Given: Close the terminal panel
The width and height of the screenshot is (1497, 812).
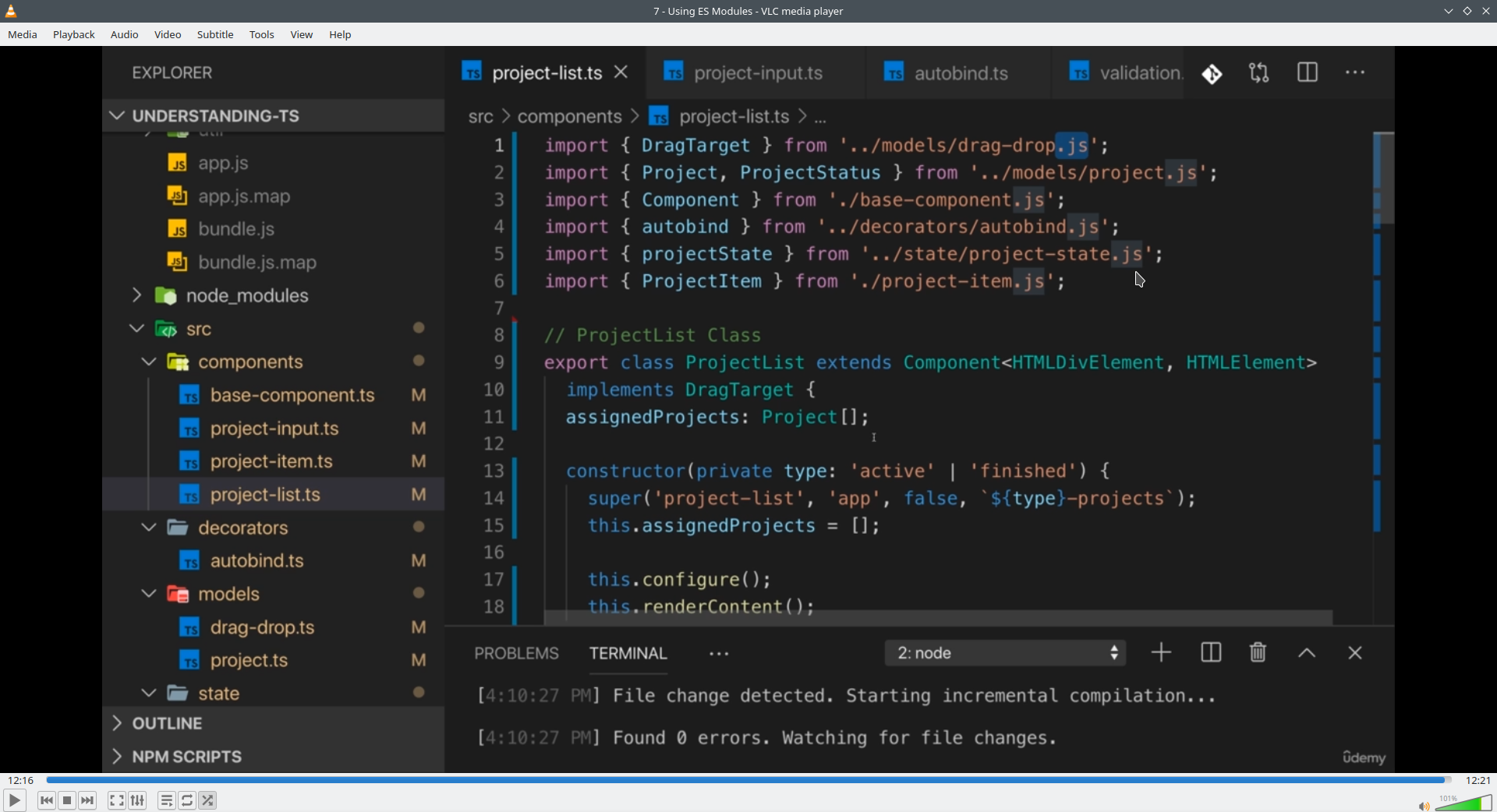Looking at the screenshot, I should 1355,653.
